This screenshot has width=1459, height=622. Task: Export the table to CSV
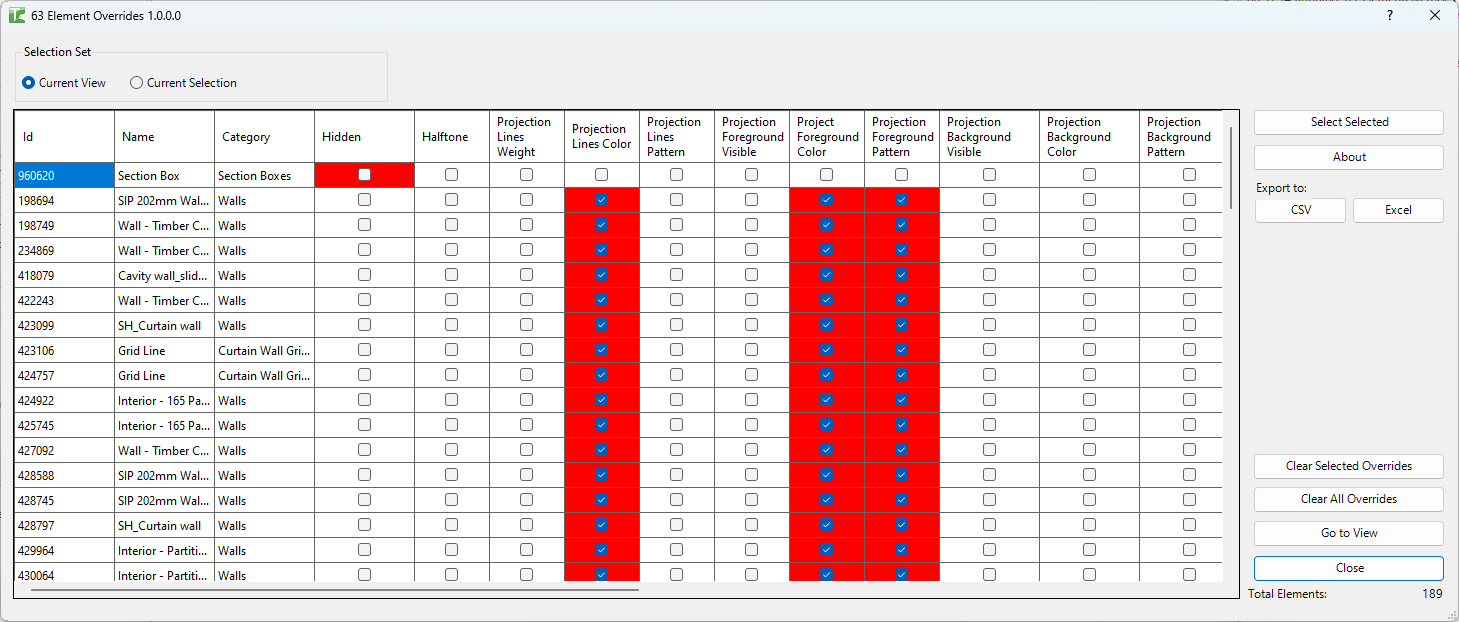[x=1300, y=210]
